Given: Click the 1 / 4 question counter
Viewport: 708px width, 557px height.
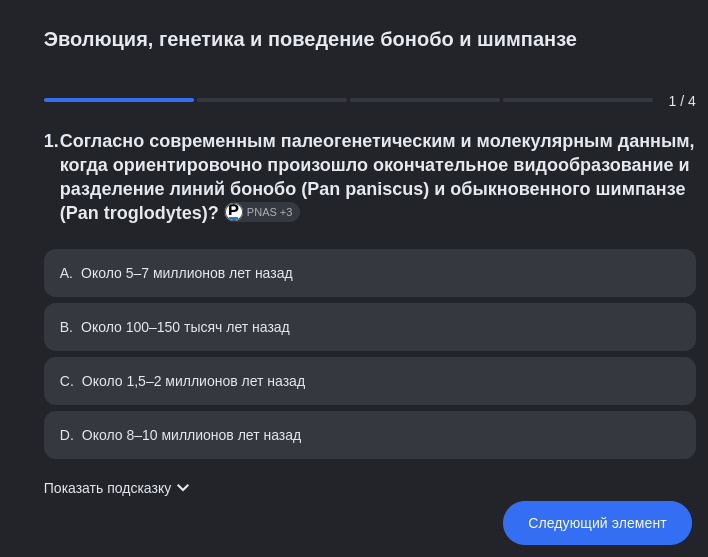Looking at the screenshot, I should pos(682,101).
